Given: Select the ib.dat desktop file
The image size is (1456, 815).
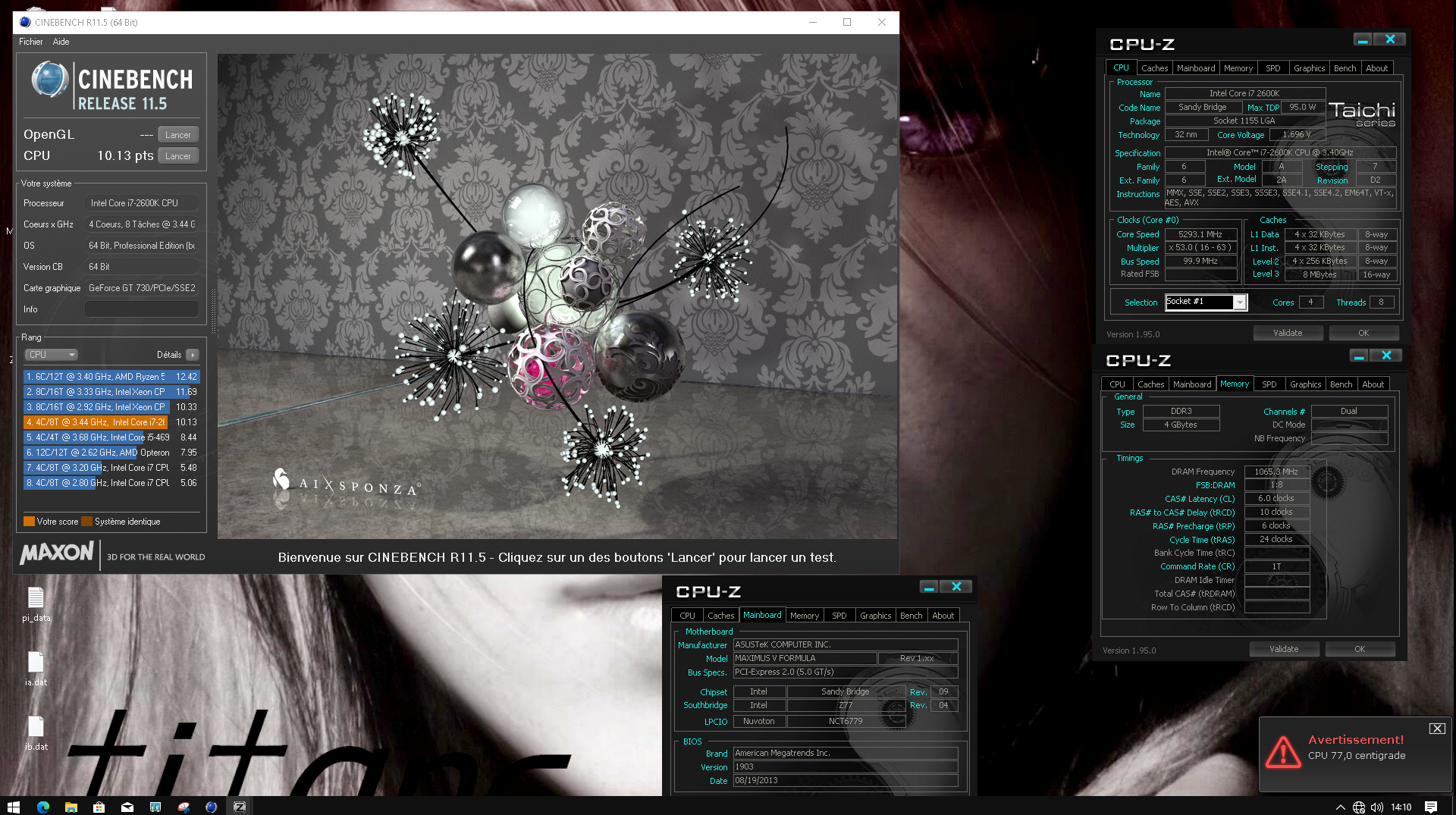Looking at the screenshot, I should coord(36,733).
